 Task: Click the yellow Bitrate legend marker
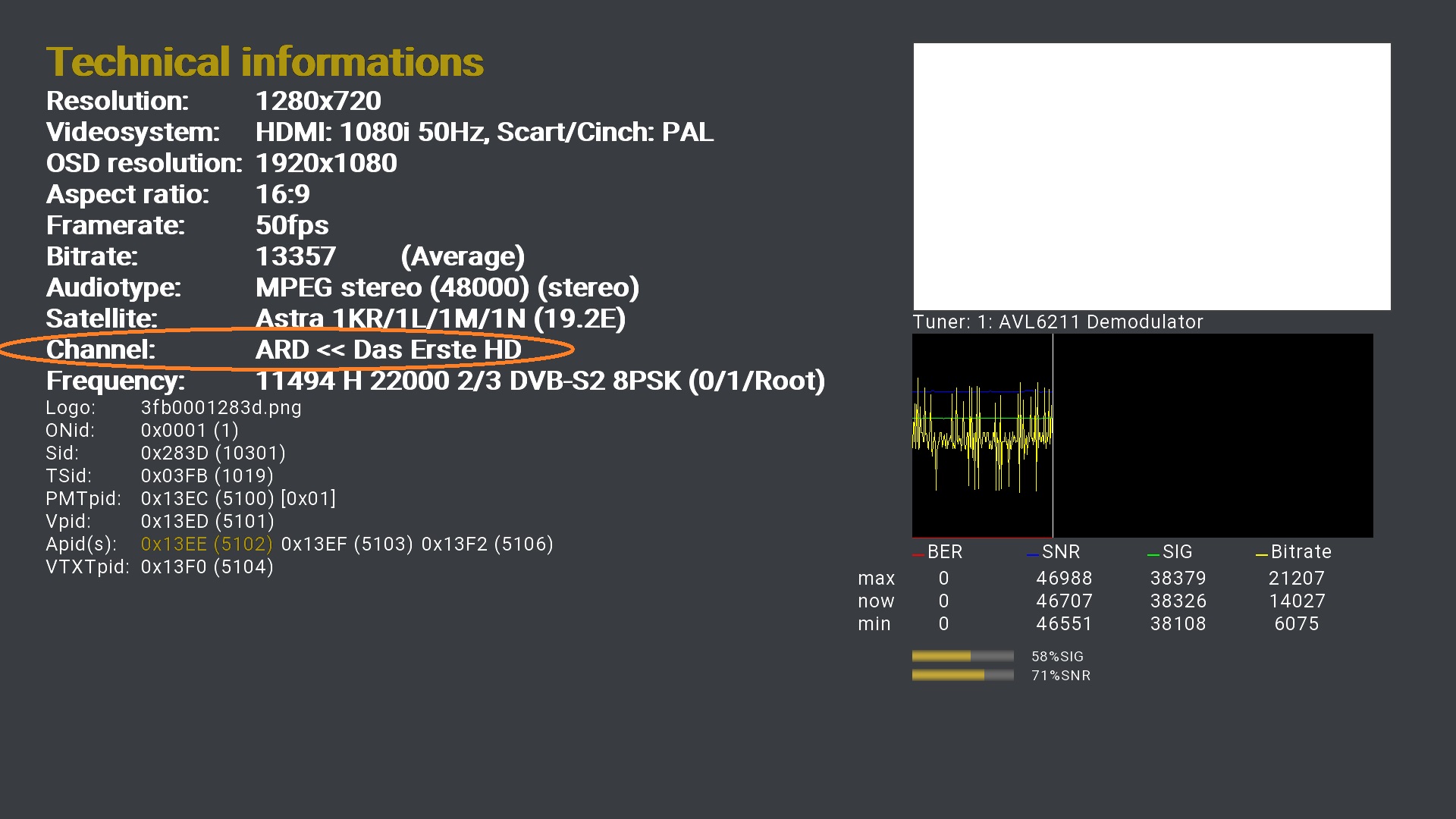click(x=1261, y=555)
